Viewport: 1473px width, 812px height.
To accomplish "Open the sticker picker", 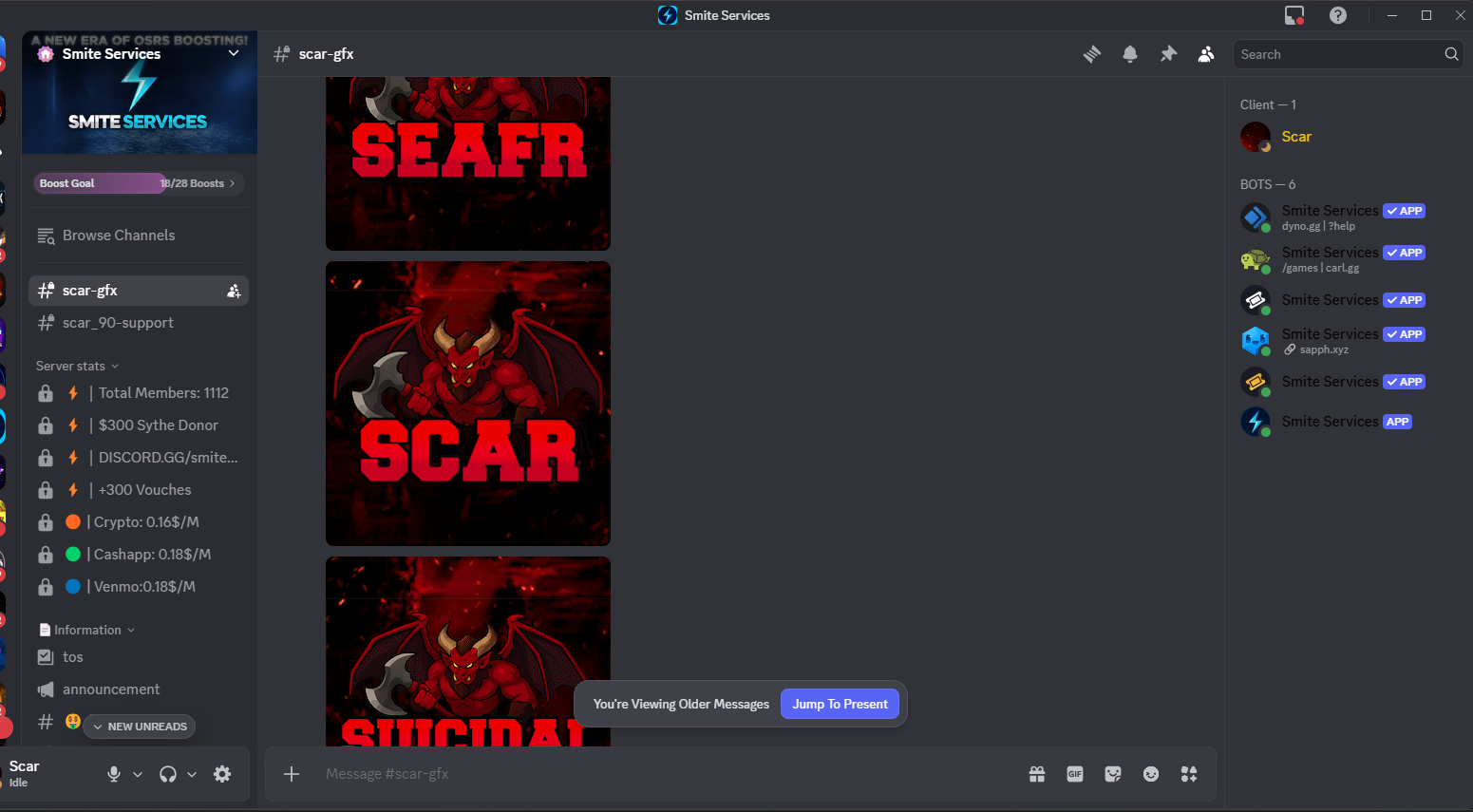I will pos(1113,774).
